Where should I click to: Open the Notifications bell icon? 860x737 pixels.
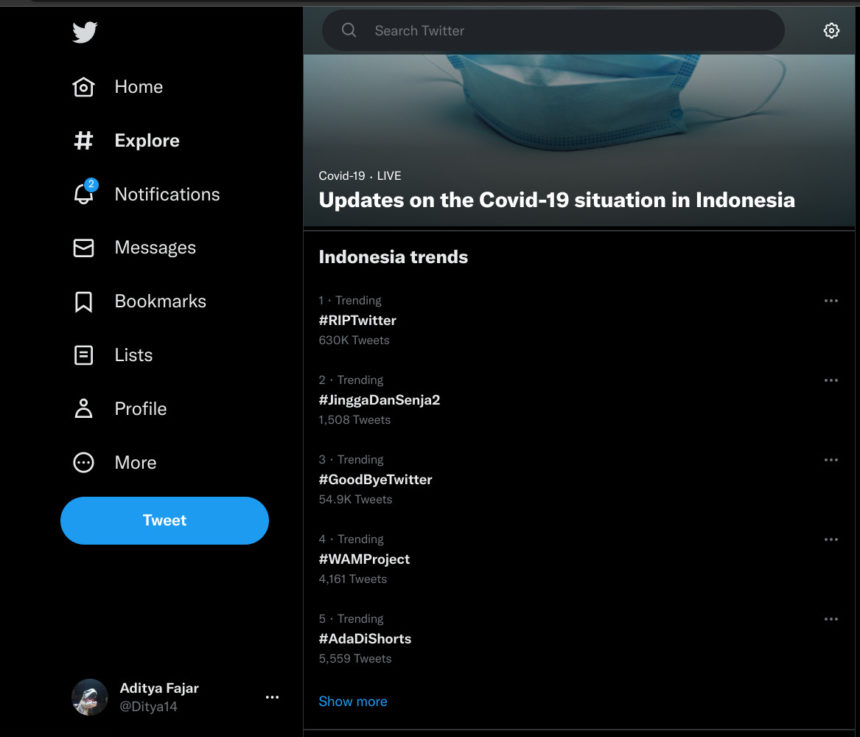pos(84,194)
